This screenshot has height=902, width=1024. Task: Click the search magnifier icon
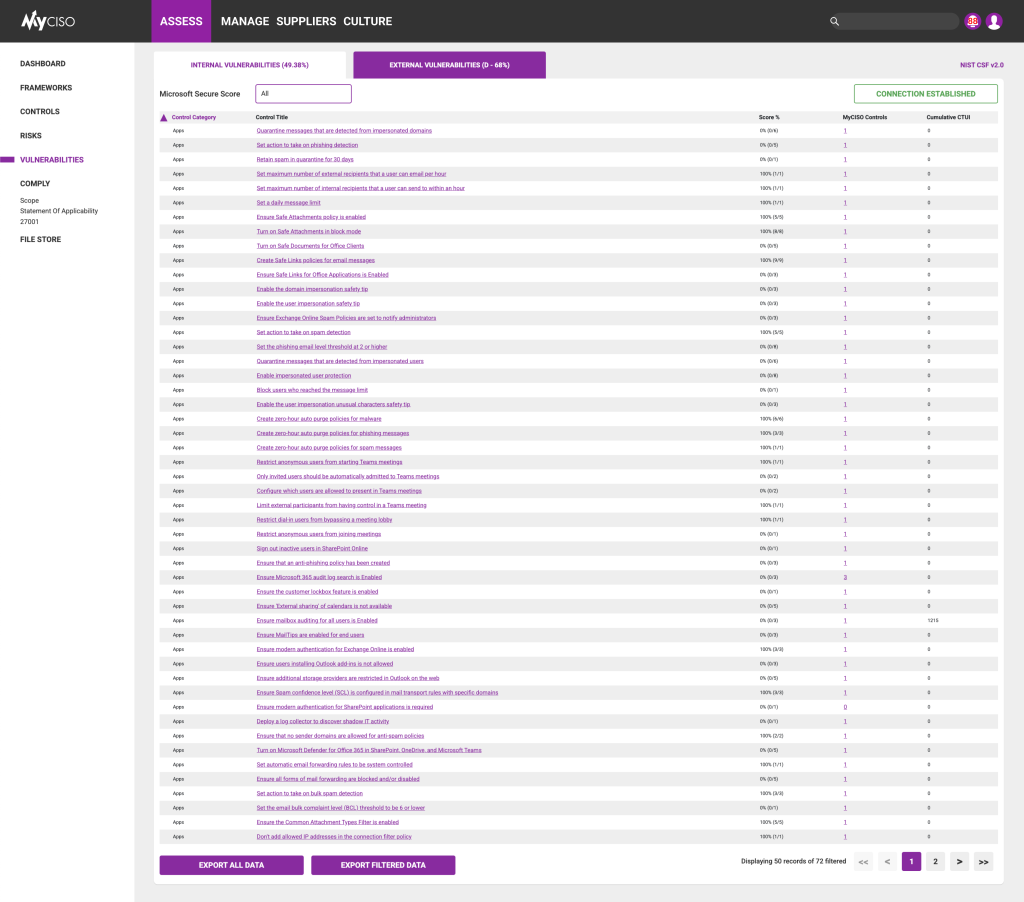click(x=835, y=21)
